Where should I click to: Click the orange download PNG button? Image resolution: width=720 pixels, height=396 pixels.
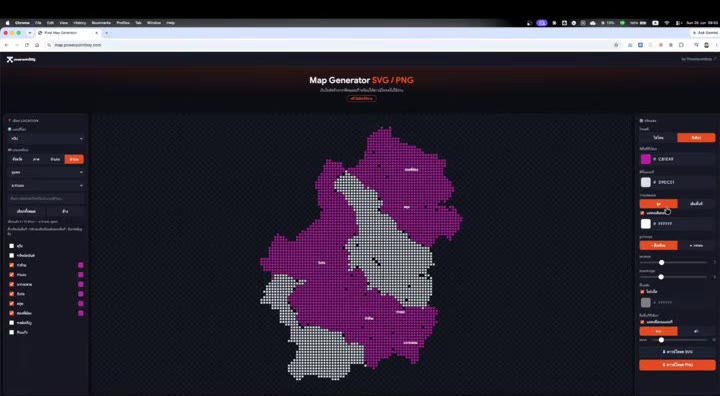click(x=677, y=365)
